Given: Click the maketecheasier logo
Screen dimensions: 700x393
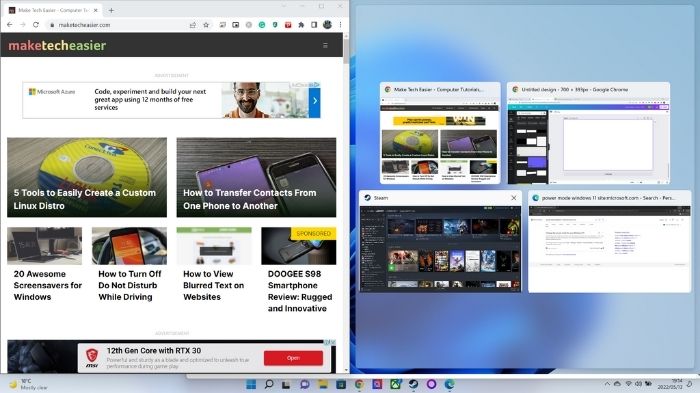Looking at the screenshot, I should [x=57, y=45].
